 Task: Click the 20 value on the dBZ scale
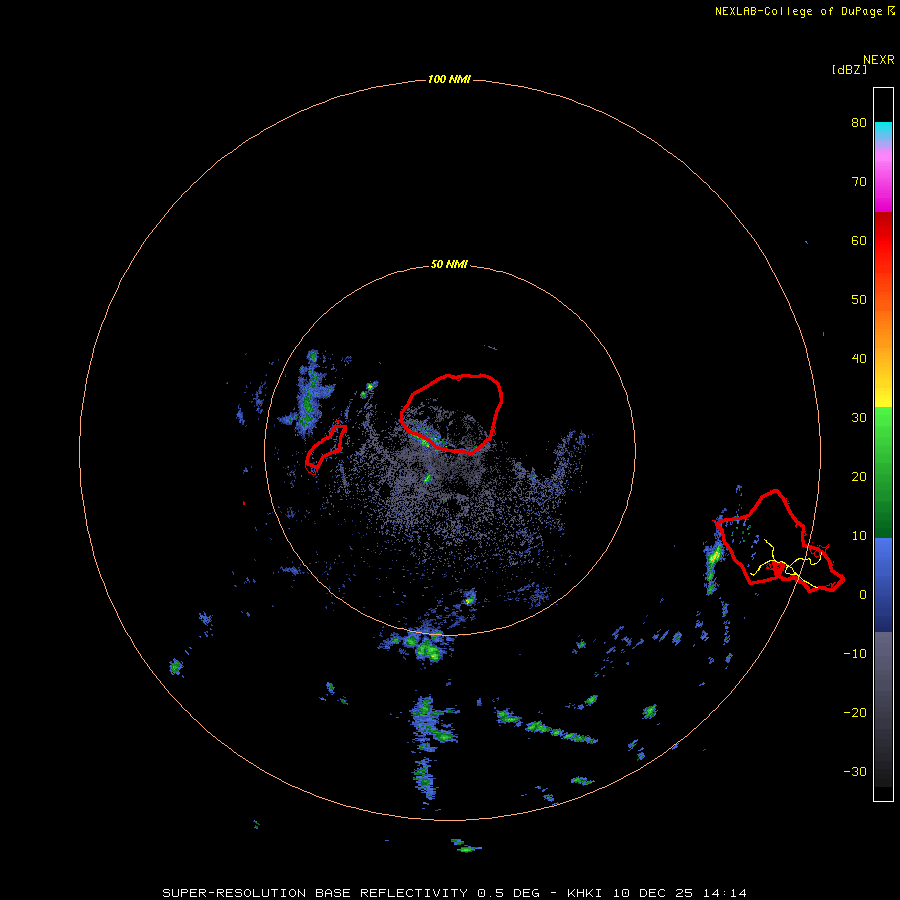click(x=859, y=476)
